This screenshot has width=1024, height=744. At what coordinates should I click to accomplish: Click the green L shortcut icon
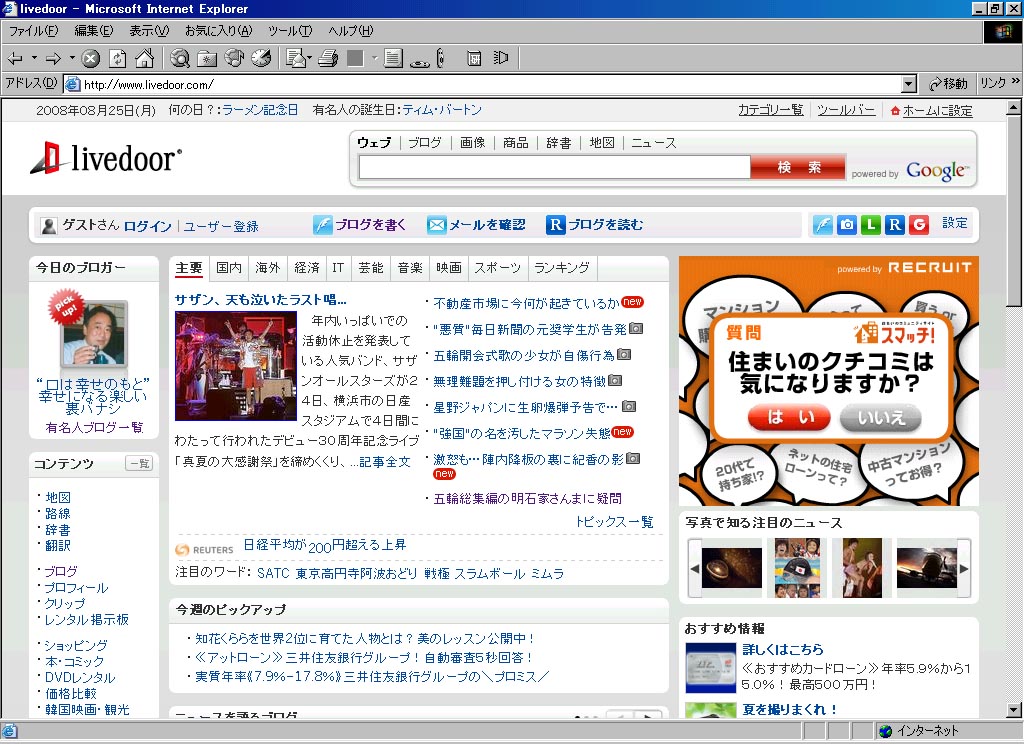coord(871,225)
